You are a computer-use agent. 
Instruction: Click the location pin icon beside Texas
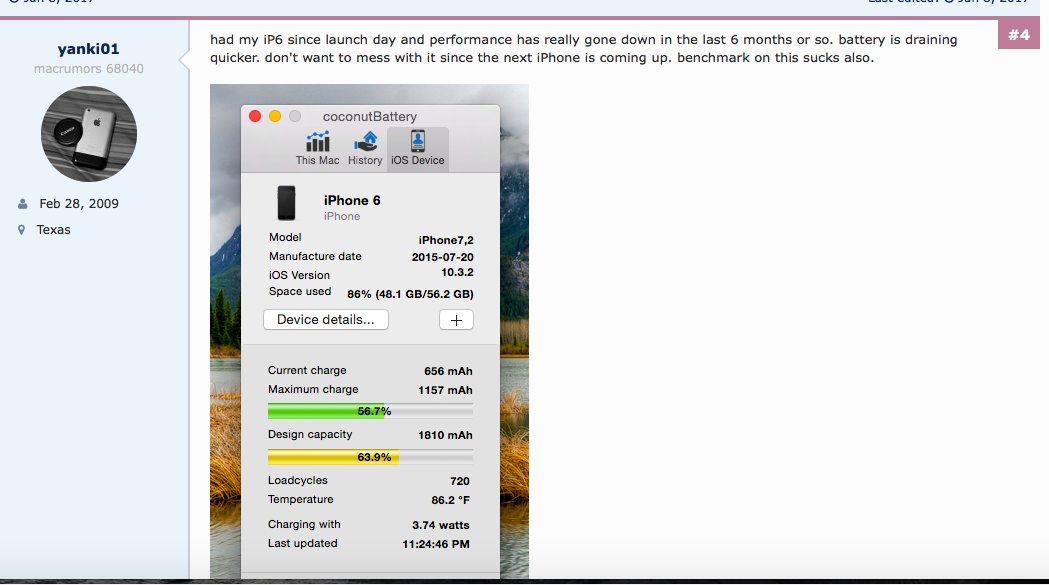pyautogui.click(x=21, y=230)
